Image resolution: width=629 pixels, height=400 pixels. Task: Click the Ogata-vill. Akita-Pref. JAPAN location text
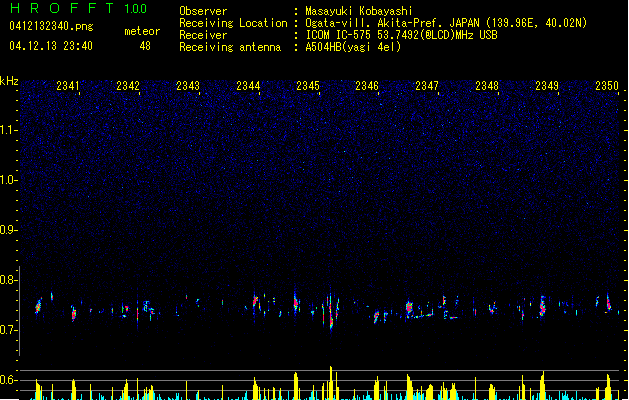[x=446, y=23]
